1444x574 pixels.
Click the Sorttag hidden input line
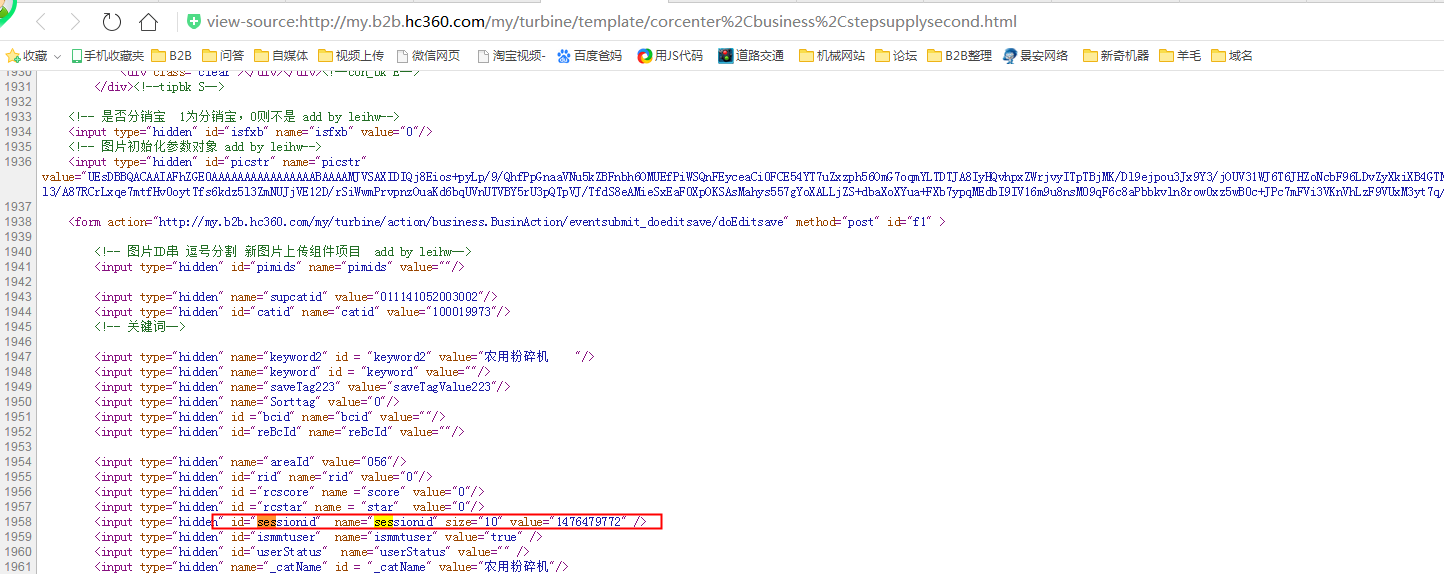247,402
